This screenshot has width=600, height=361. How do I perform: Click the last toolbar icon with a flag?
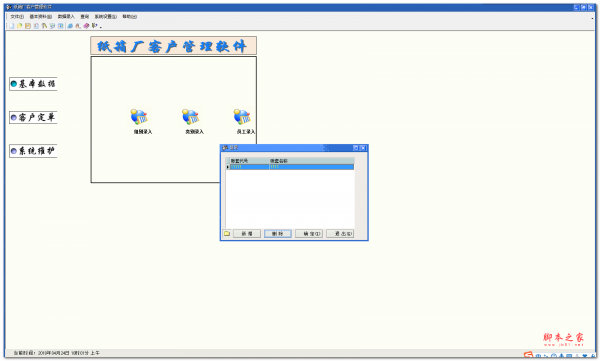point(94,26)
